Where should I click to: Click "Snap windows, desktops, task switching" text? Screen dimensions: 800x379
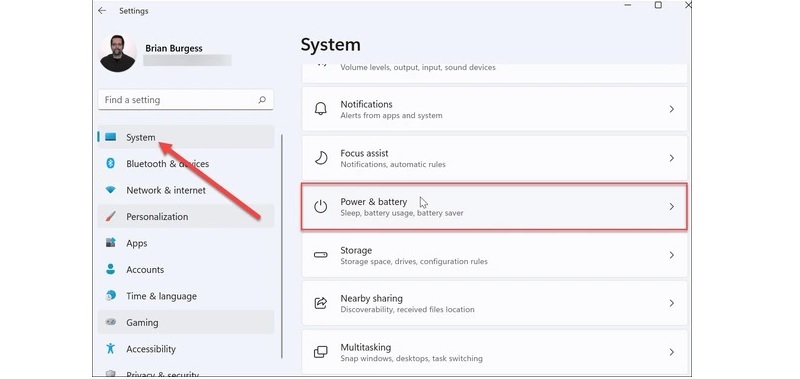tap(411, 359)
